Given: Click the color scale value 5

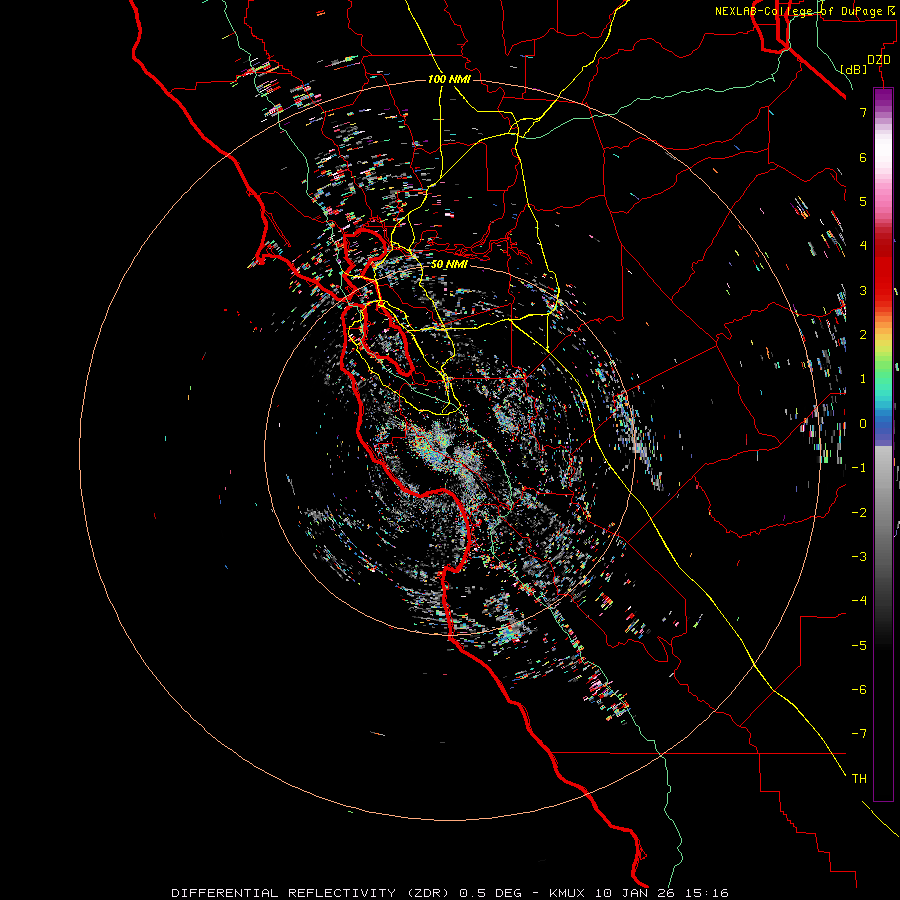Looking at the screenshot, I should pyautogui.click(x=863, y=201).
